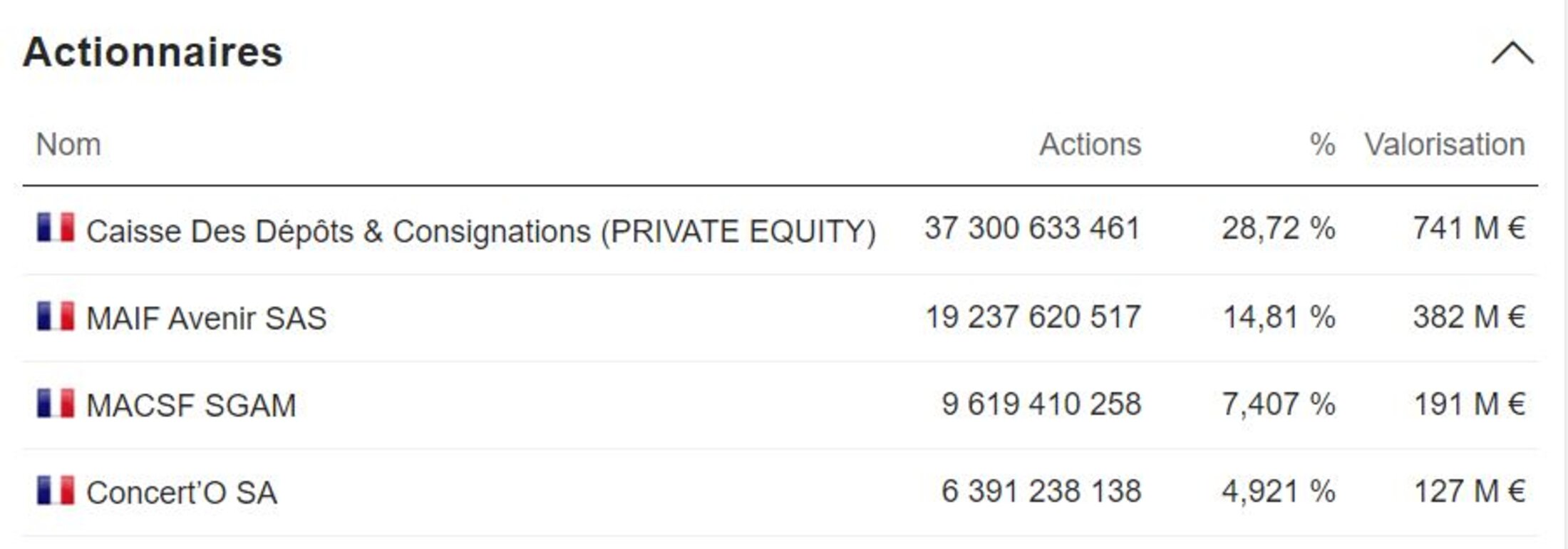Viewport: 1568px width, 549px height.
Task: Click the French flag beside Caisse Des Dépôts
Action: pos(56,228)
